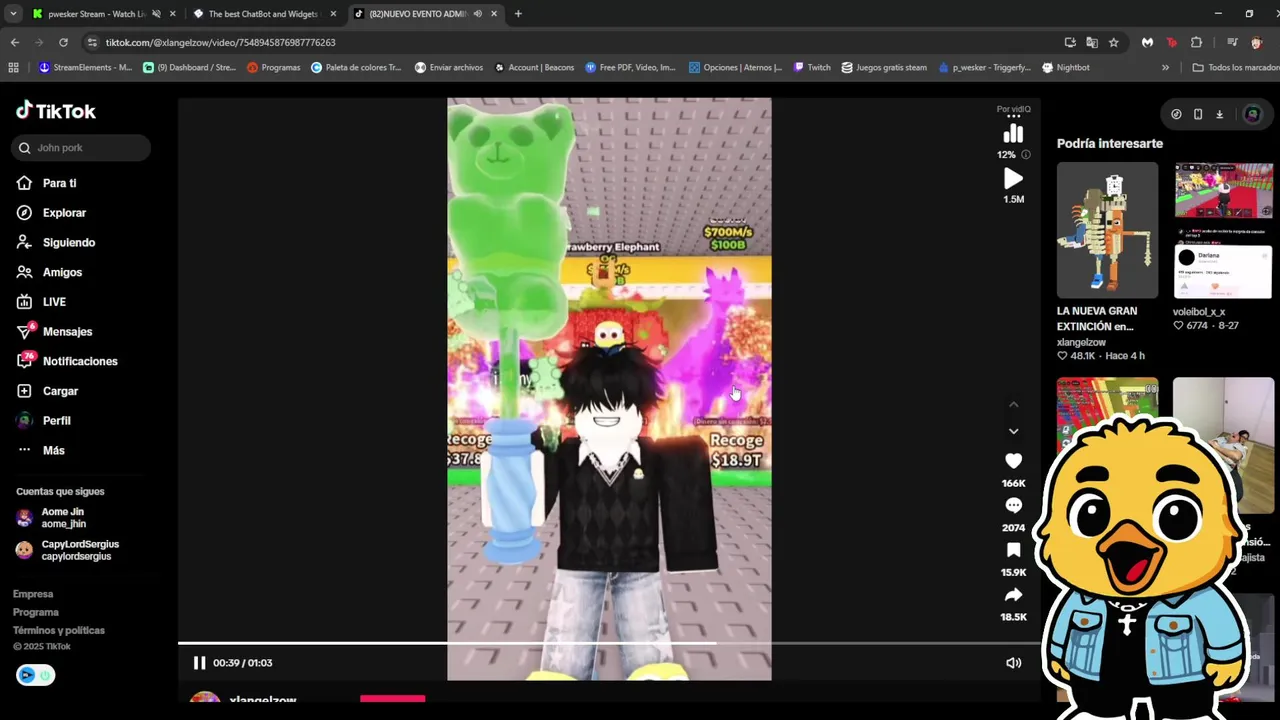The height and width of the screenshot is (720, 1280).
Task: Open the LIVE section
Action: pos(54,302)
